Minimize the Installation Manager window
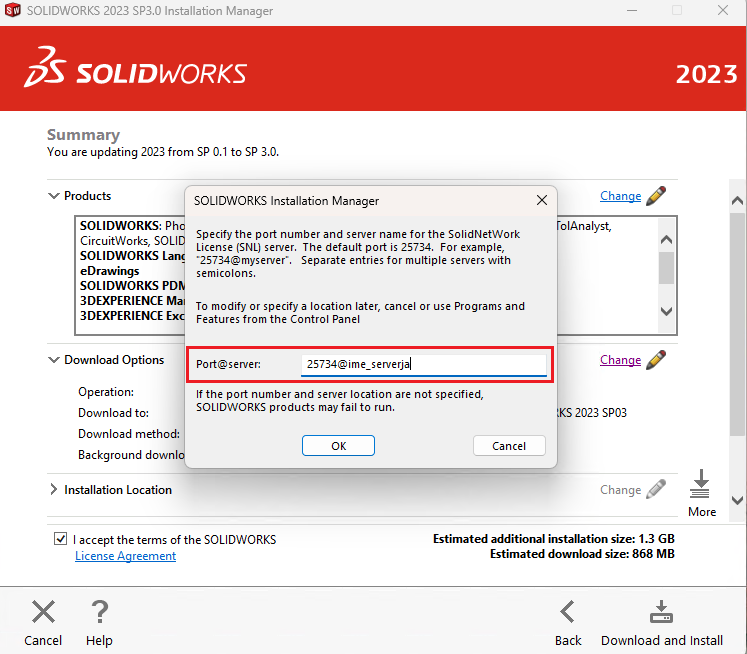The width and height of the screenshot is (747, 654). point(632,10)
